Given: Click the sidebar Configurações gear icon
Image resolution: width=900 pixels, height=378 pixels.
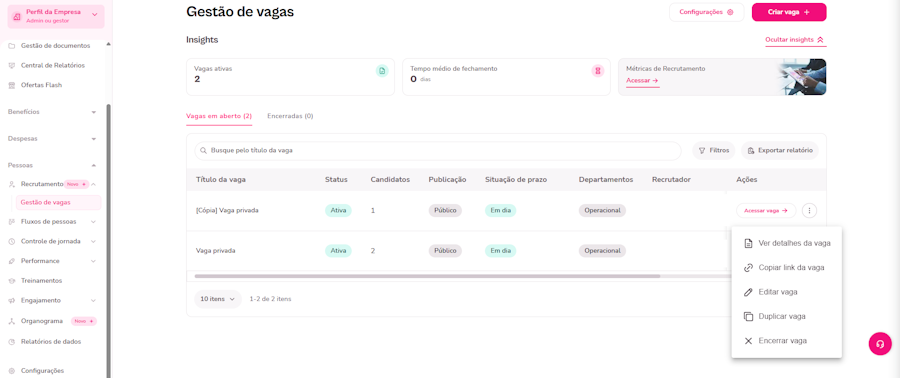Looking at the screenshot, I should tap(11, 371).
